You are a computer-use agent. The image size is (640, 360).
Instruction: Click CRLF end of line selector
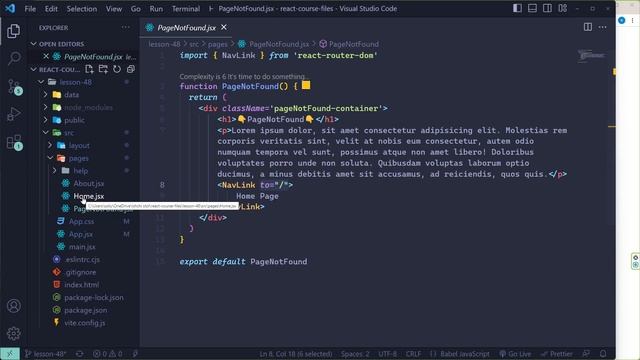413,354
